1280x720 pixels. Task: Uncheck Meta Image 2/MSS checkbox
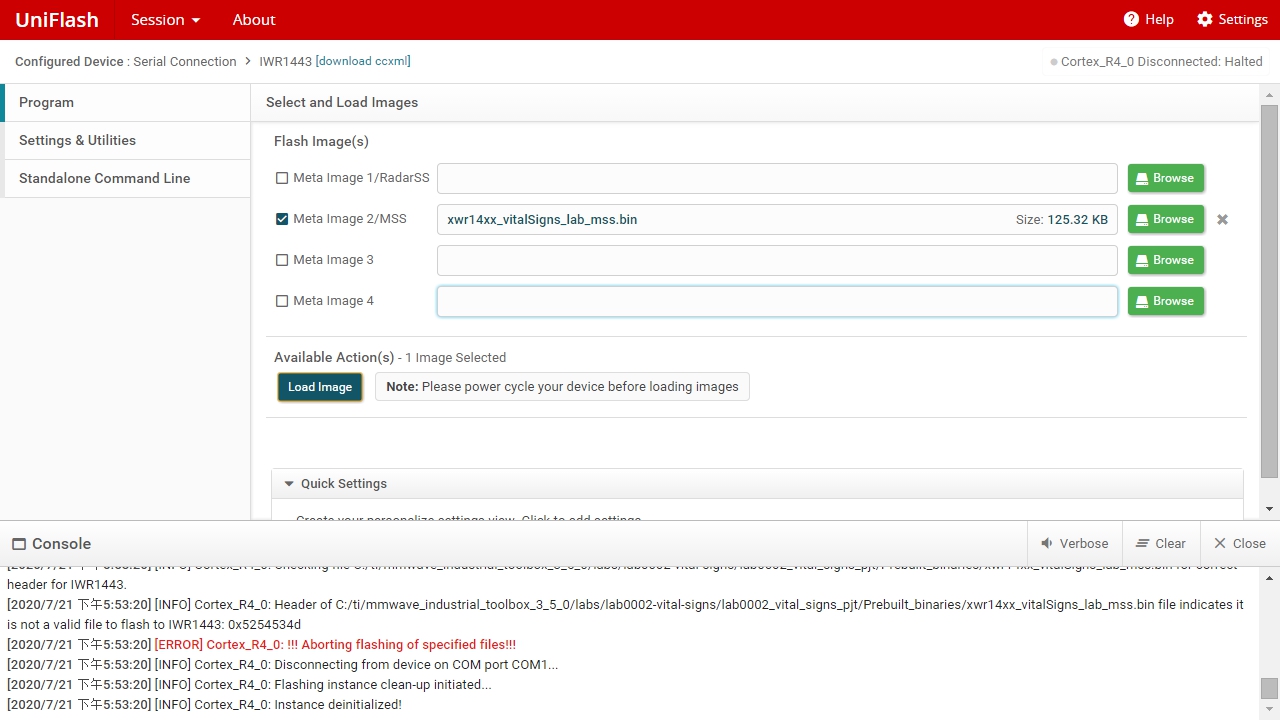coord(282,219)
